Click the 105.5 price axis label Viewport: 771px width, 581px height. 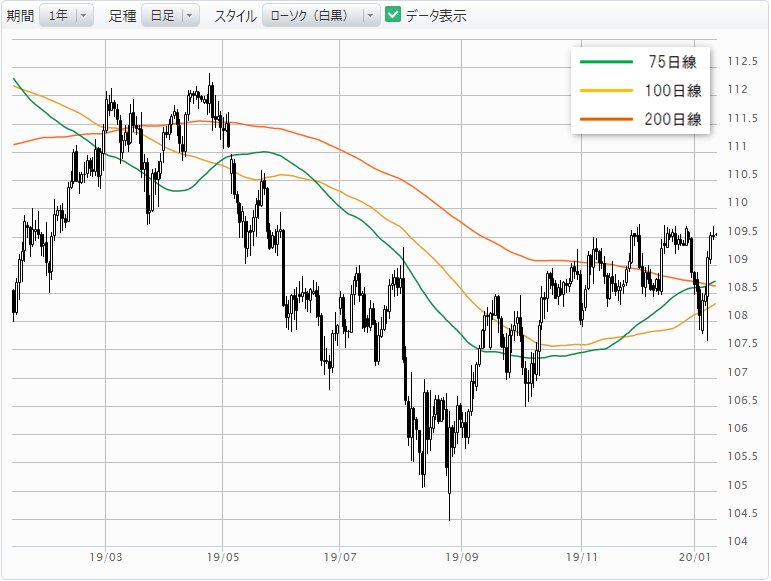[742, 456]
